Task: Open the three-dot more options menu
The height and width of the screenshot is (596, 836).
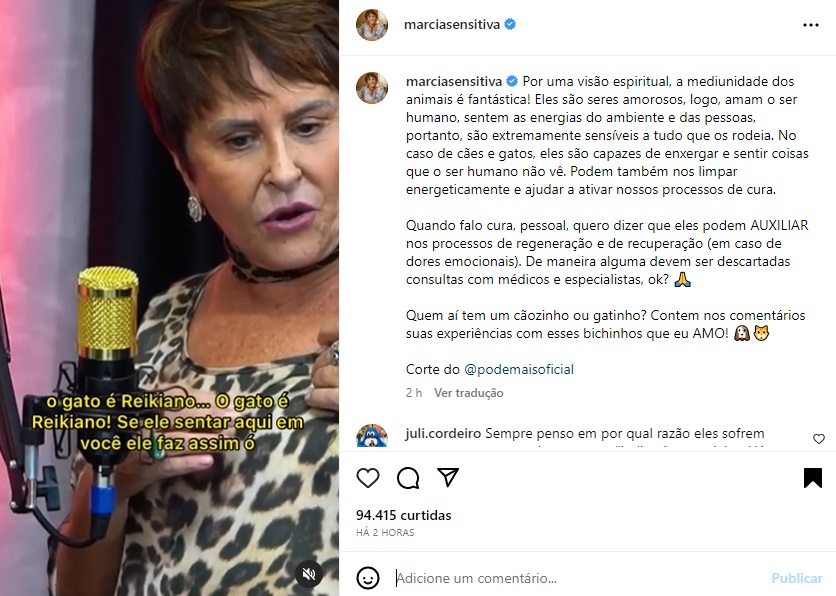Action: [811, 25]
